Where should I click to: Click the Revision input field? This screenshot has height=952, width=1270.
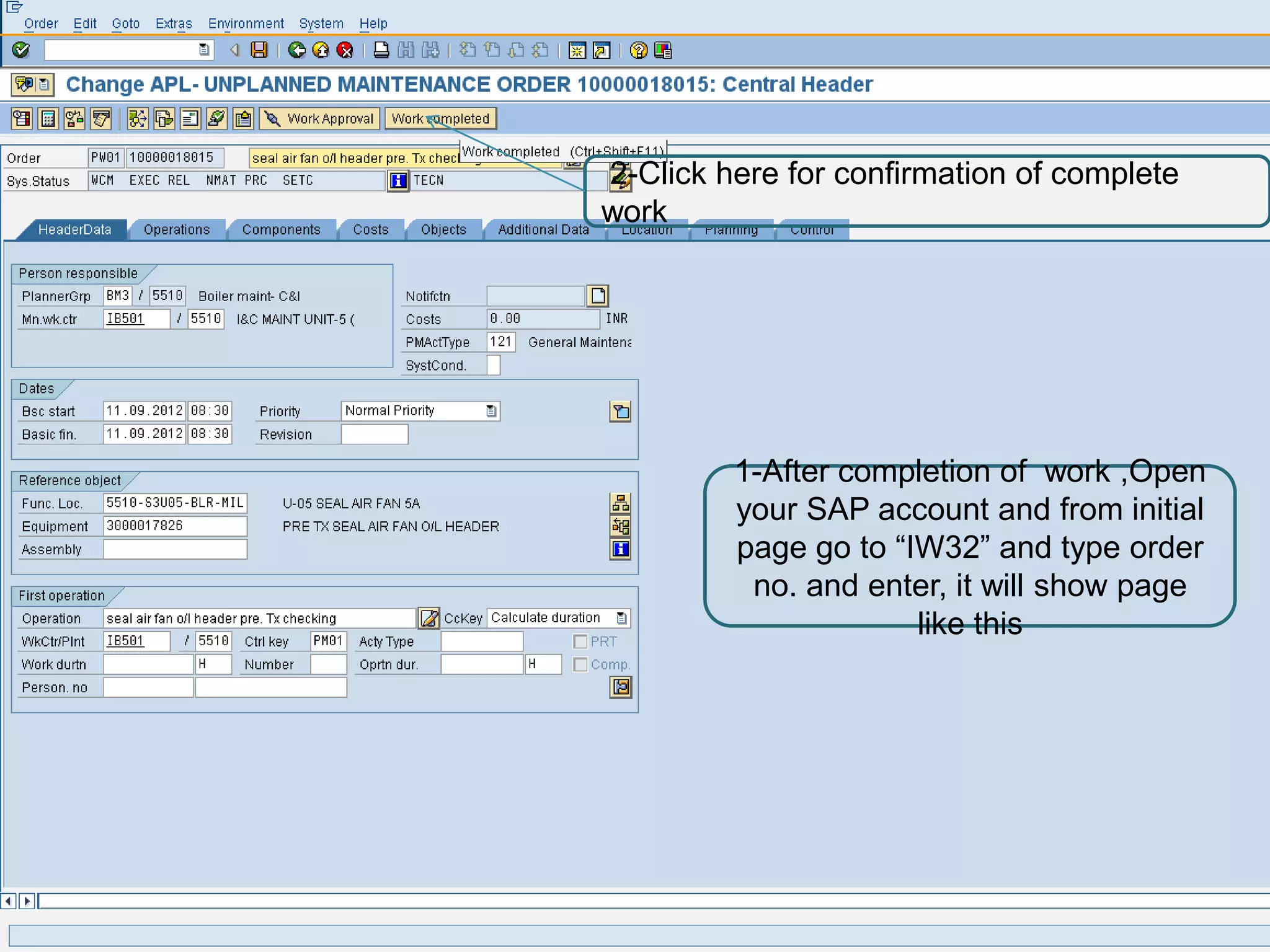point(375,434)
